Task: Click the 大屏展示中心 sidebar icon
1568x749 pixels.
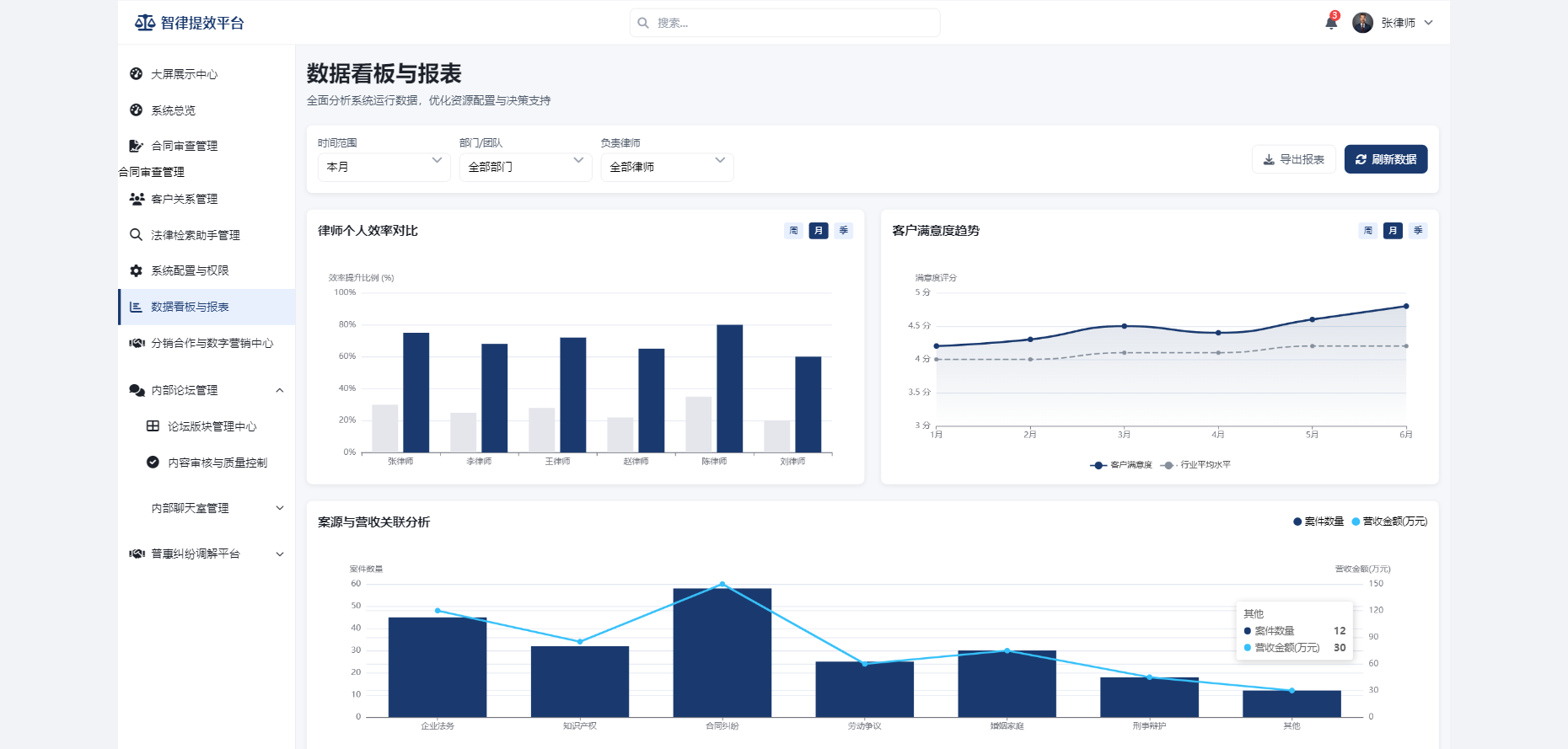Action: pyautogui.click(x=136, y=74)
